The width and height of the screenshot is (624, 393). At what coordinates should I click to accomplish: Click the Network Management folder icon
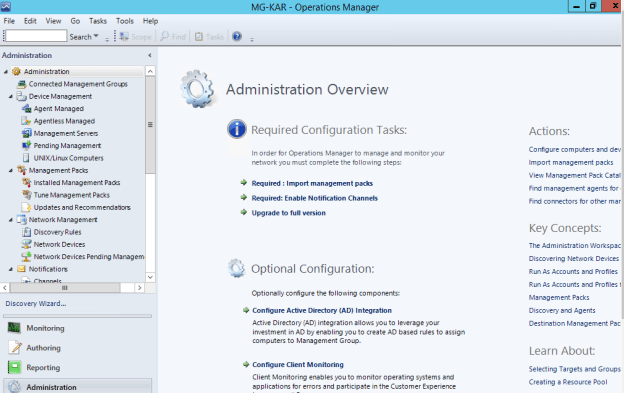pyautogui.click(x=21, y=220)
